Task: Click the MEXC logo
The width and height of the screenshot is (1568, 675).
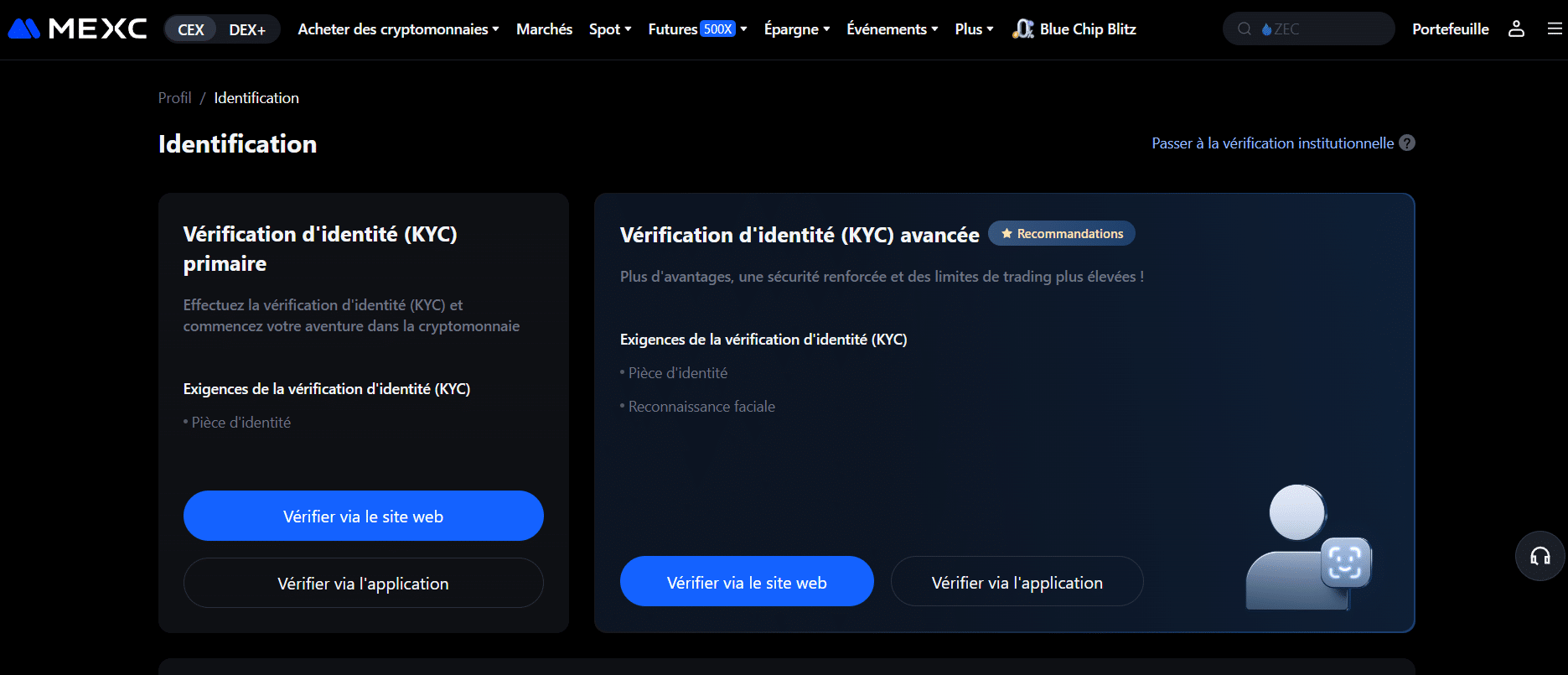Action: tap(77, 29)
